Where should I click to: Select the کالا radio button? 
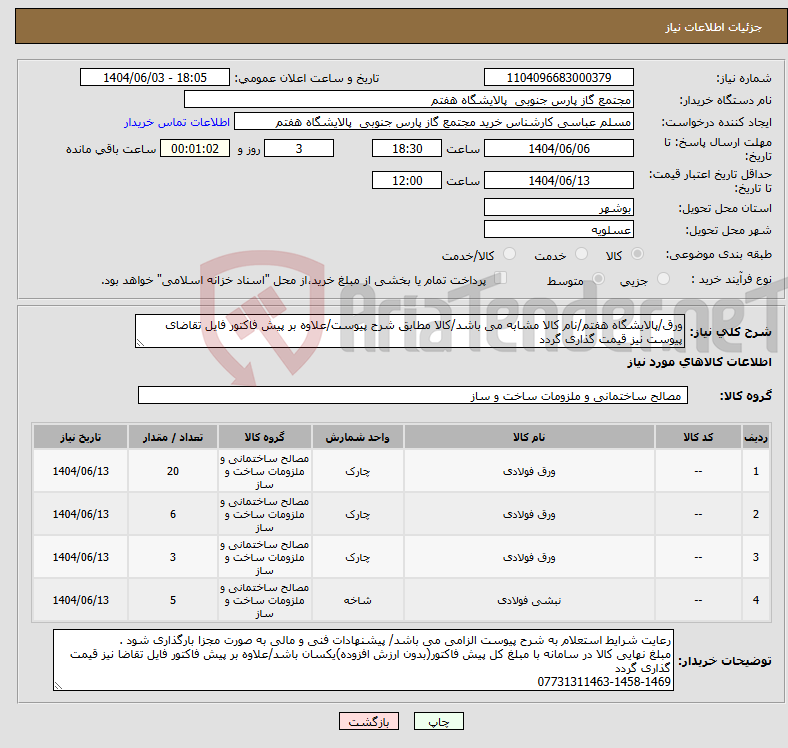(x=637, y=254)
